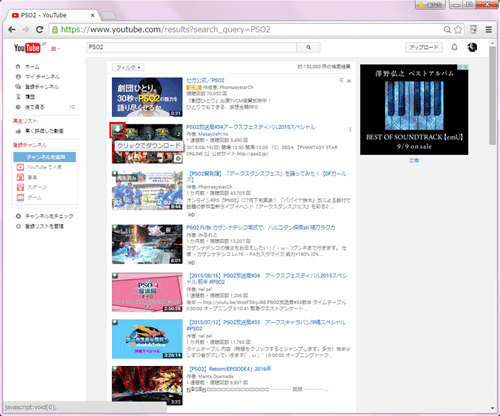Click the download icon on the pink 2015/08/16 thumbnail
Screen dimensions: 500x416
tap(115, 275)
